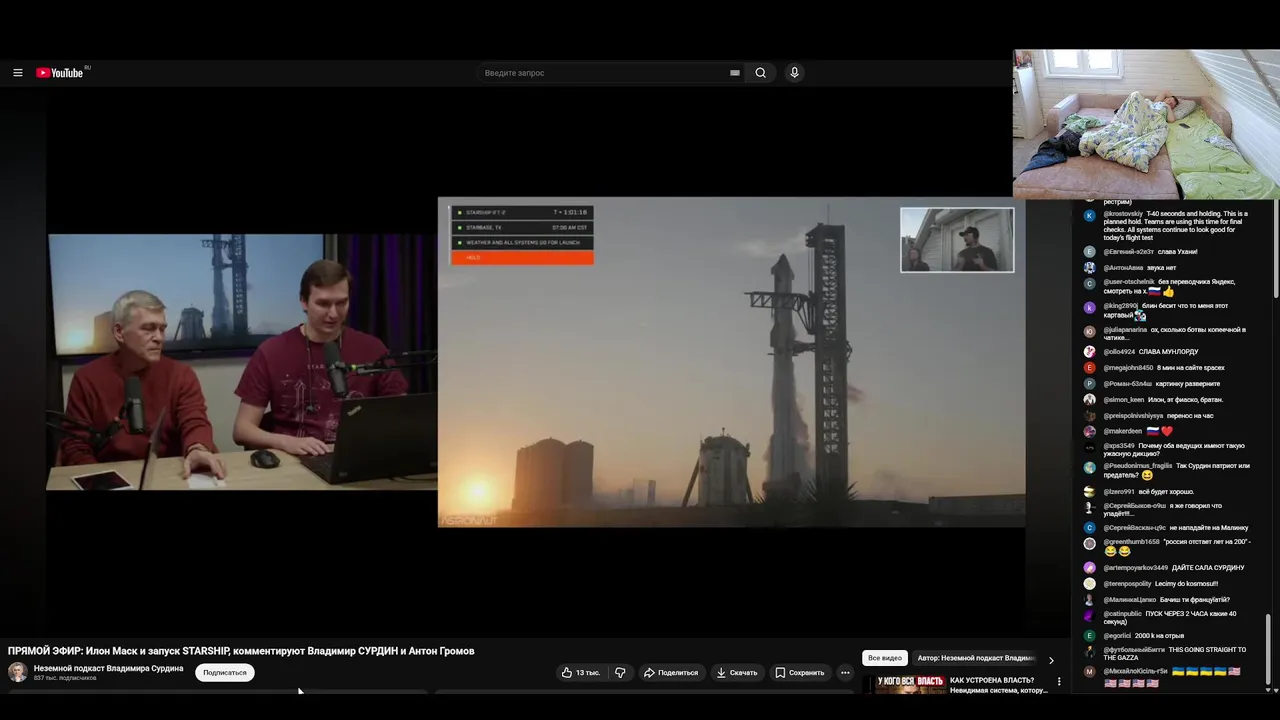Focus the 'Введите запрос' search field

[x=605, y=73]
